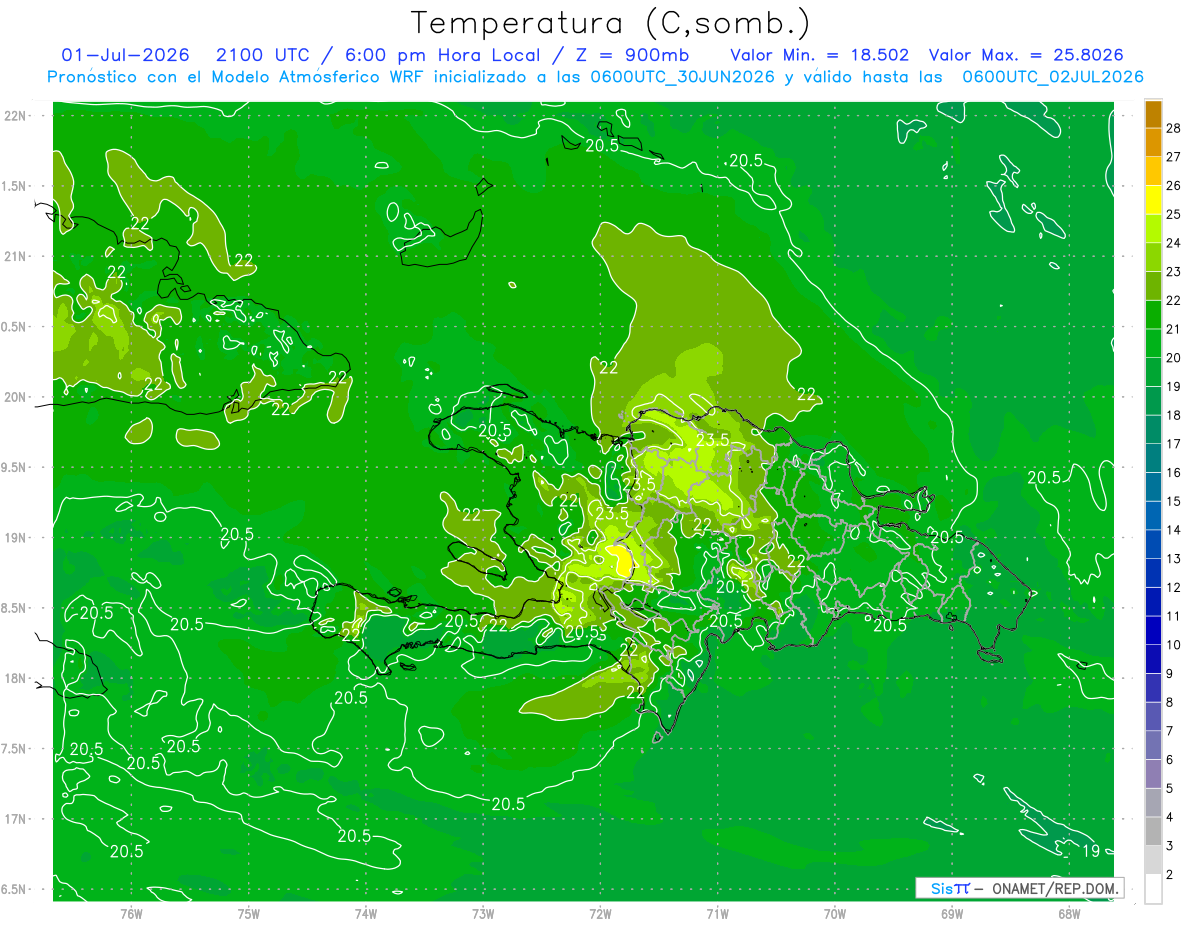Screen dimensions: 1200x927
Task: Click the '0600UTC_02JUL2026' valid-until time
Action: 1053,77
